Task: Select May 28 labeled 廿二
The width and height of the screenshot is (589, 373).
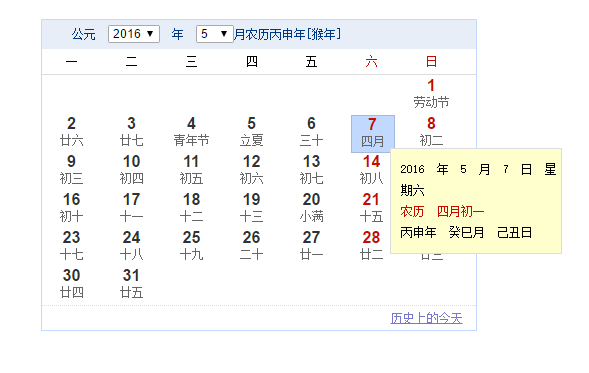Action: [371, 246]
